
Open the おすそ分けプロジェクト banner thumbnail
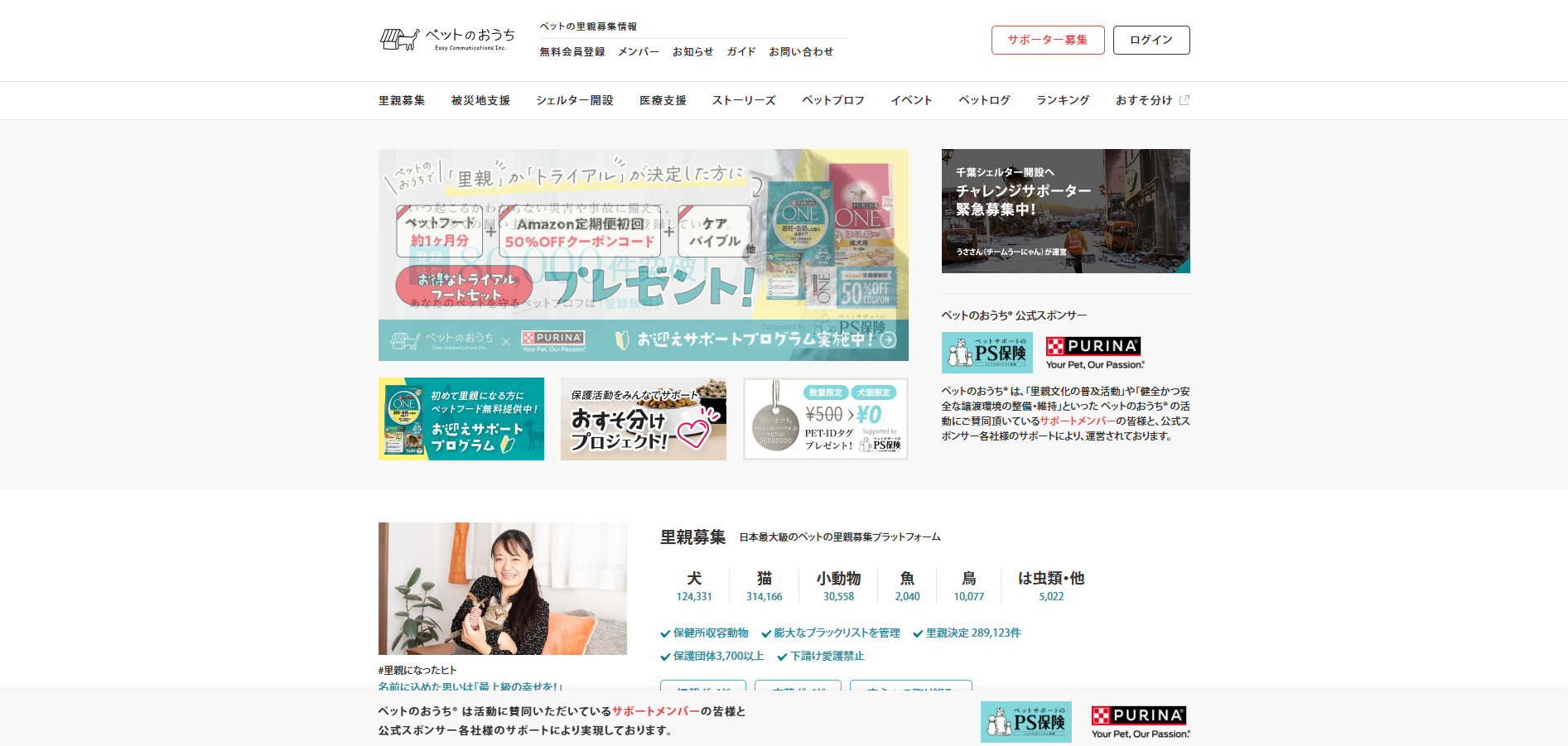pyautogui.click(x=644, y=419)
